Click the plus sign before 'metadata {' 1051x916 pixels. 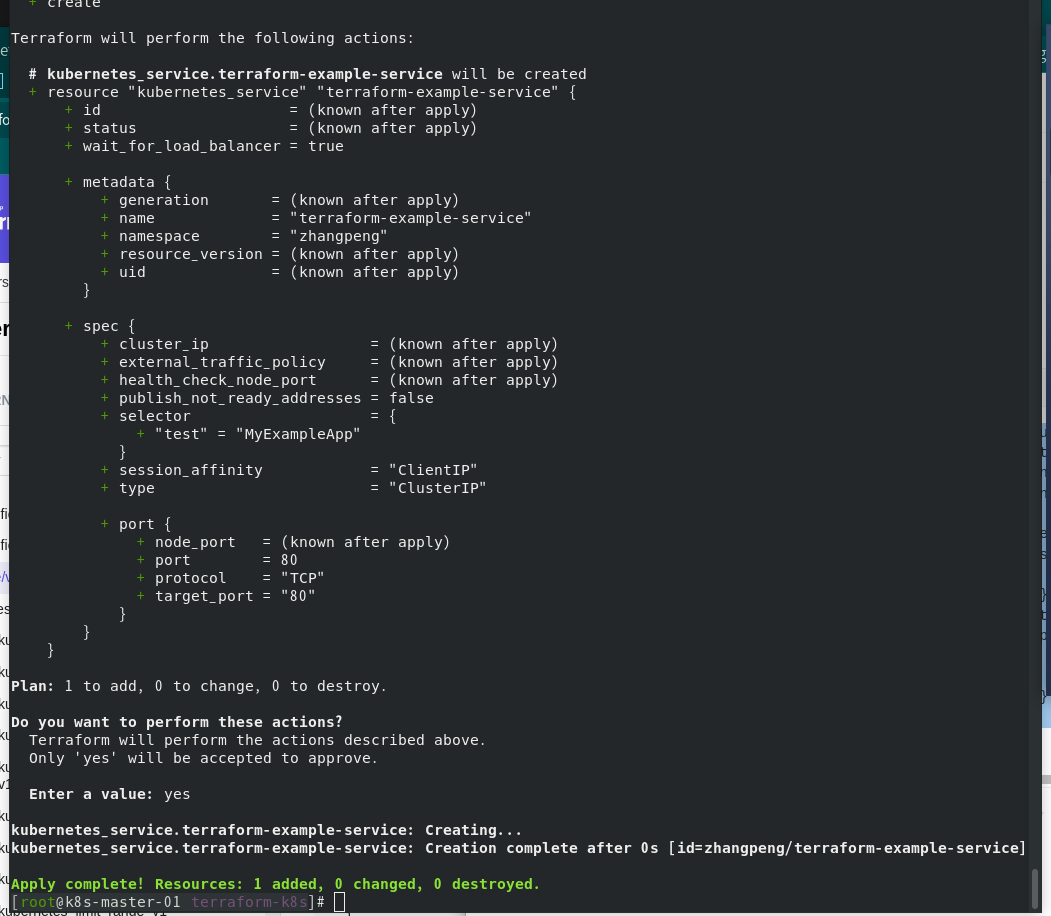68,182
